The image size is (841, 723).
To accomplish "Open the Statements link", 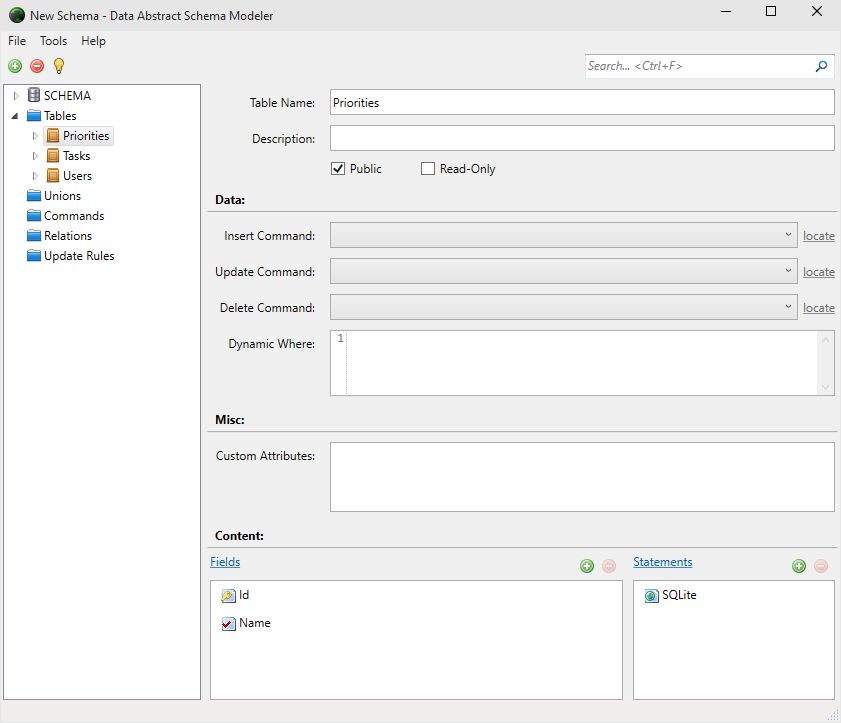I will (662, 562).
